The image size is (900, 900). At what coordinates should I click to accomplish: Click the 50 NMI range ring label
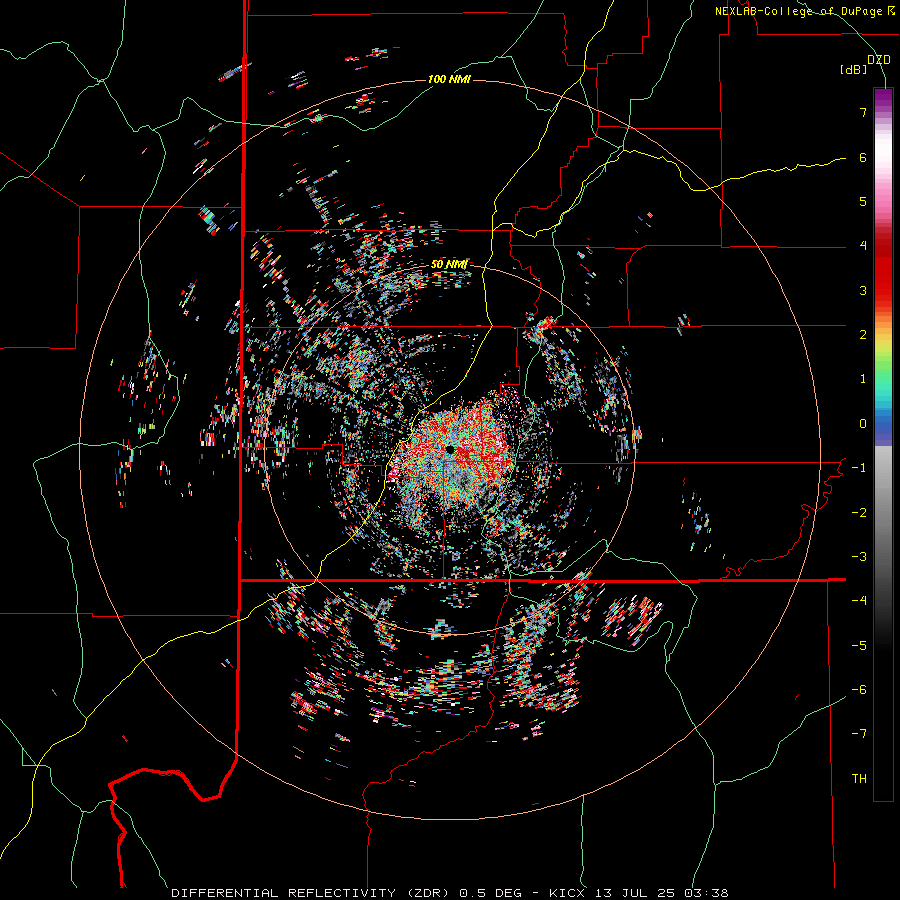[449, 264]
